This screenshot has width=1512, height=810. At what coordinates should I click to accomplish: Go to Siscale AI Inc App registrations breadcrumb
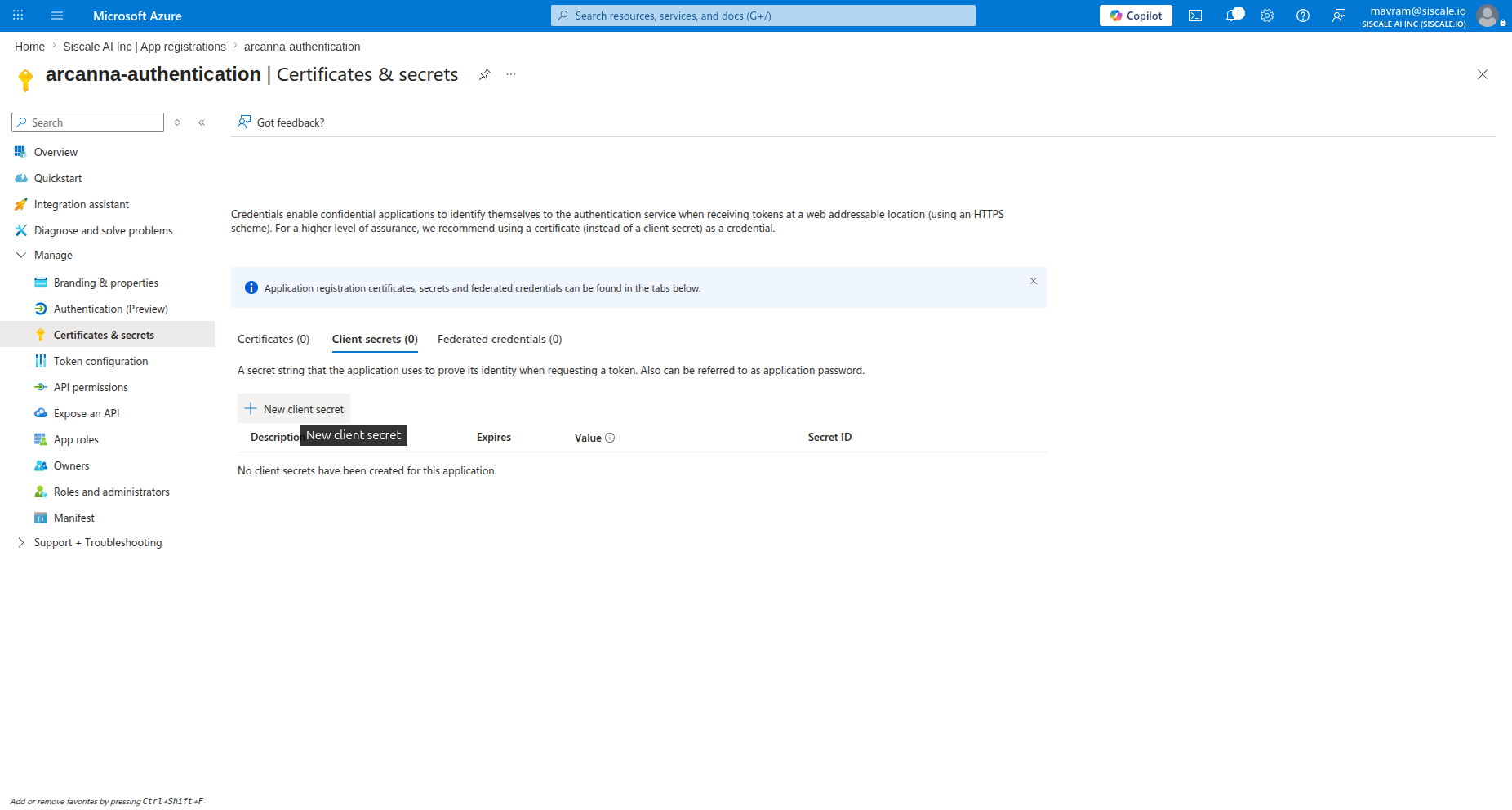click(145, 47)
